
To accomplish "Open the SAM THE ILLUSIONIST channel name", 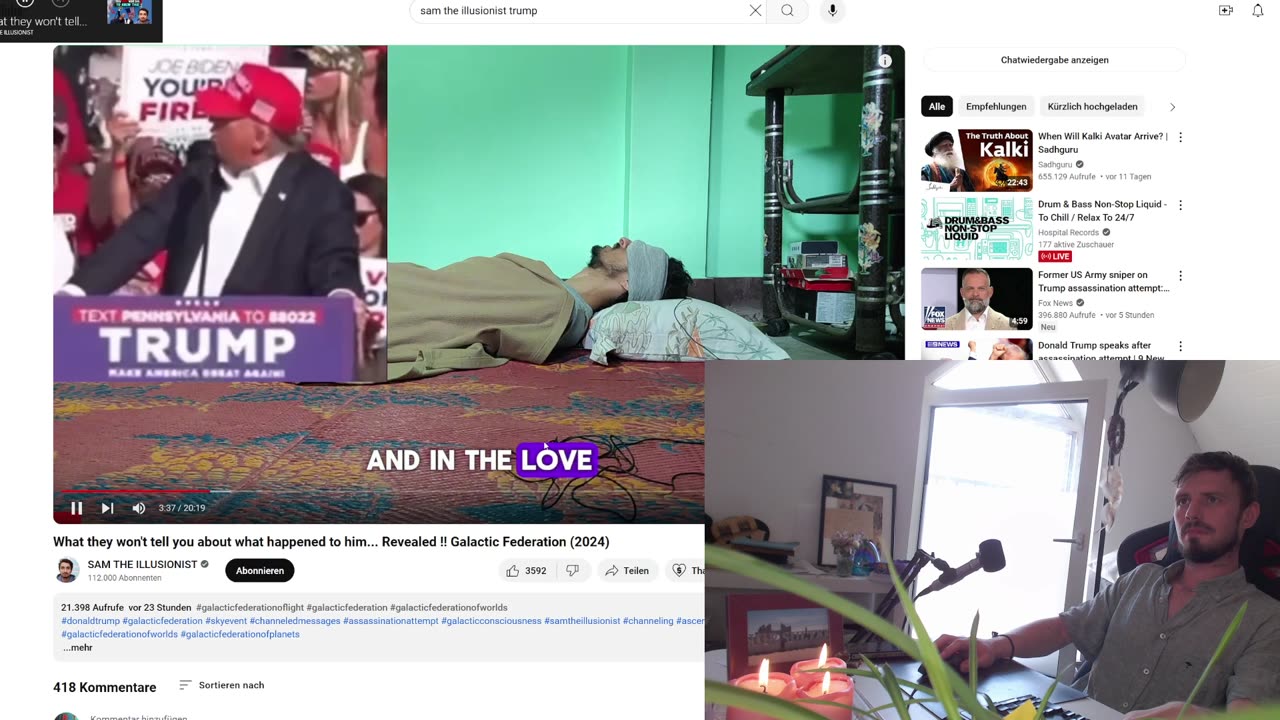I will click(x=142, y=564).
